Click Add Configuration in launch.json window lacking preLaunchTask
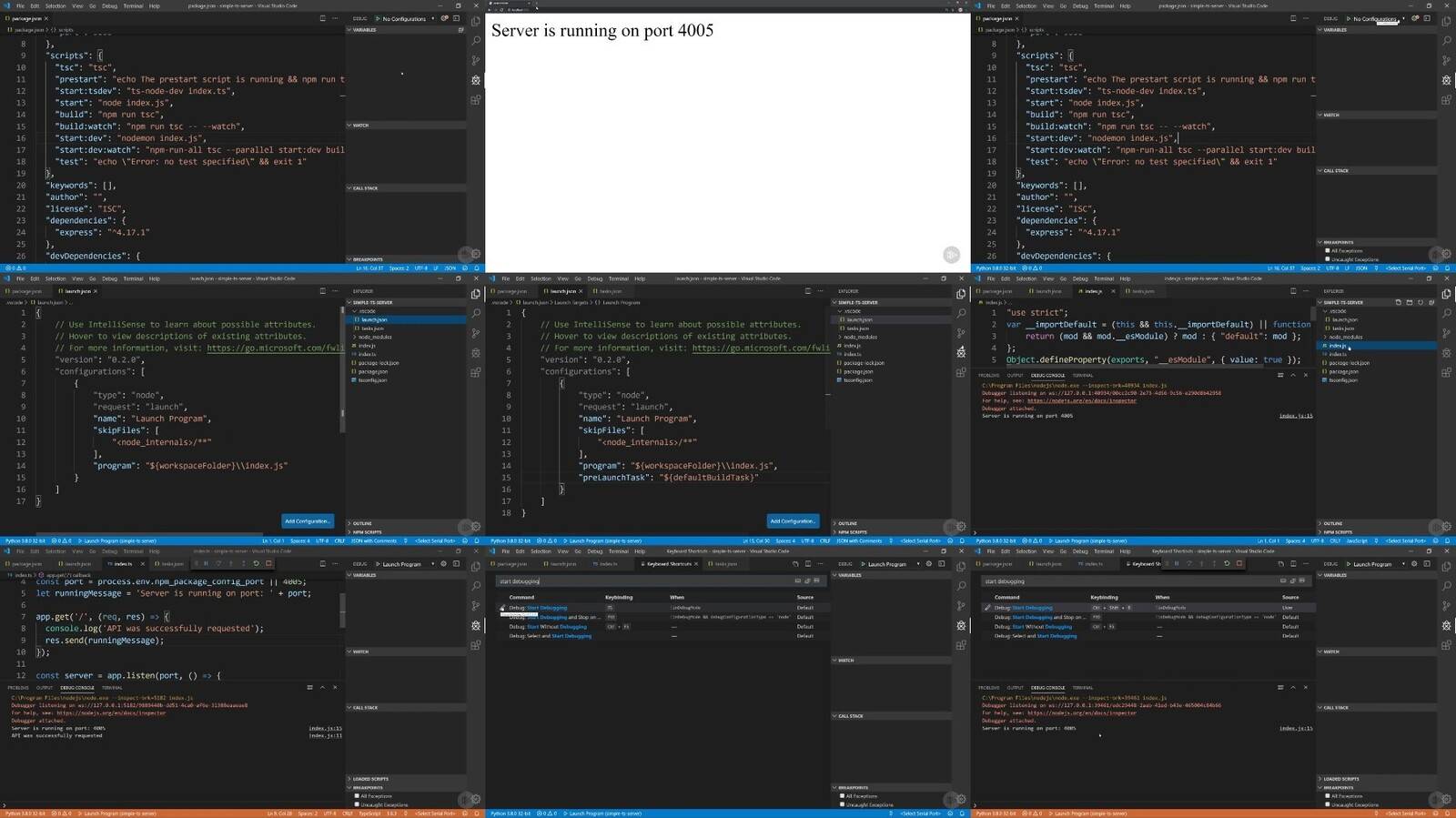1456x818 pixels. (308, 521)
